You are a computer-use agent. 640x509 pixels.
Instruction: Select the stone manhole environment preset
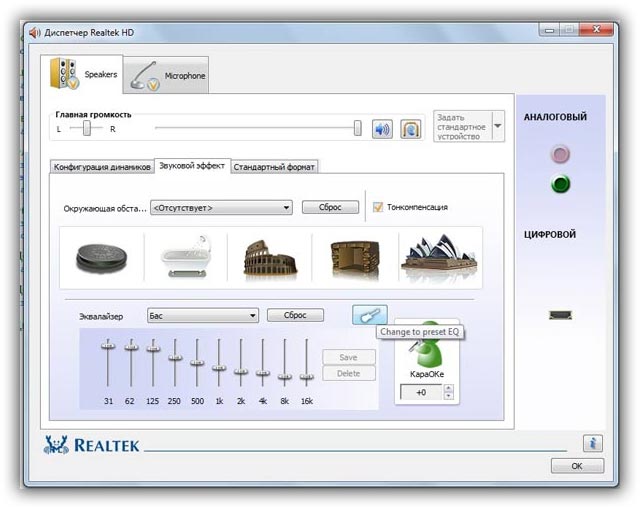pos(101,258)
